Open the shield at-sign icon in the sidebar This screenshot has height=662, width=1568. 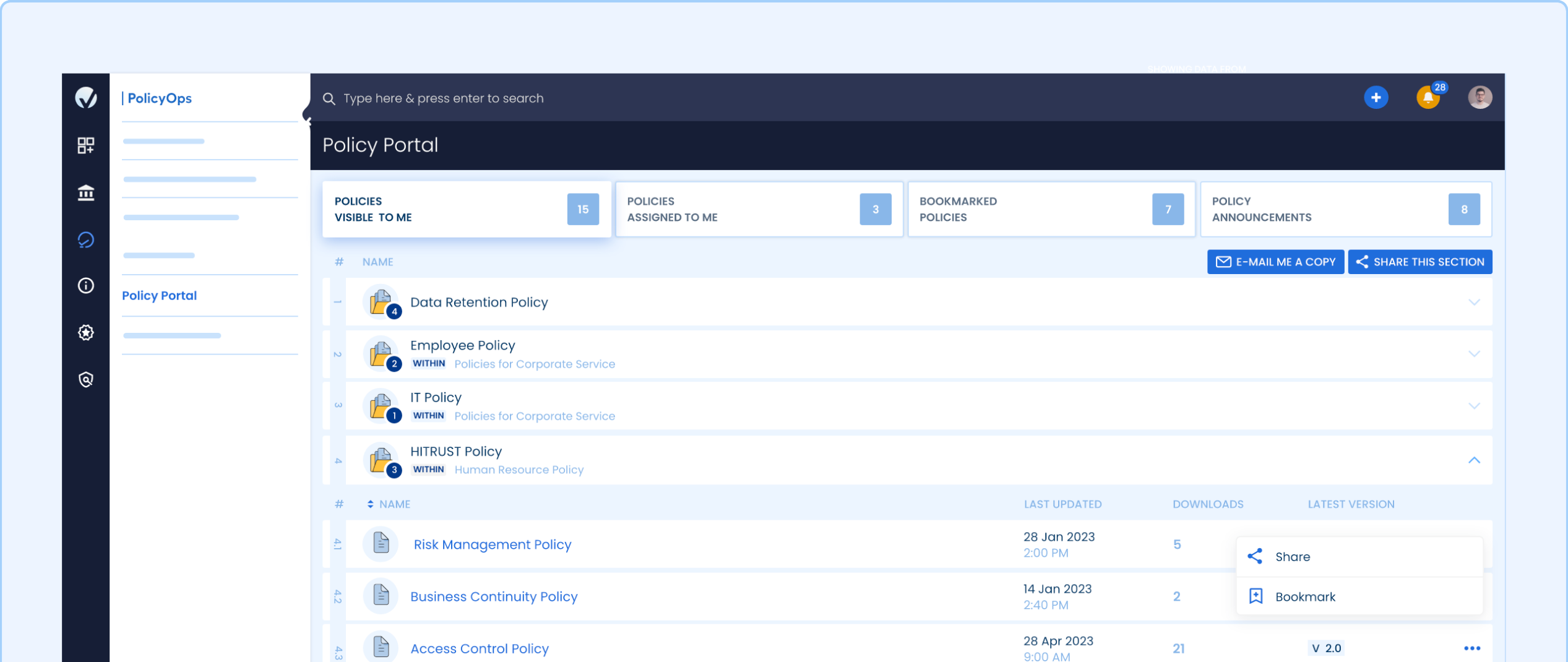click(86, 379)
